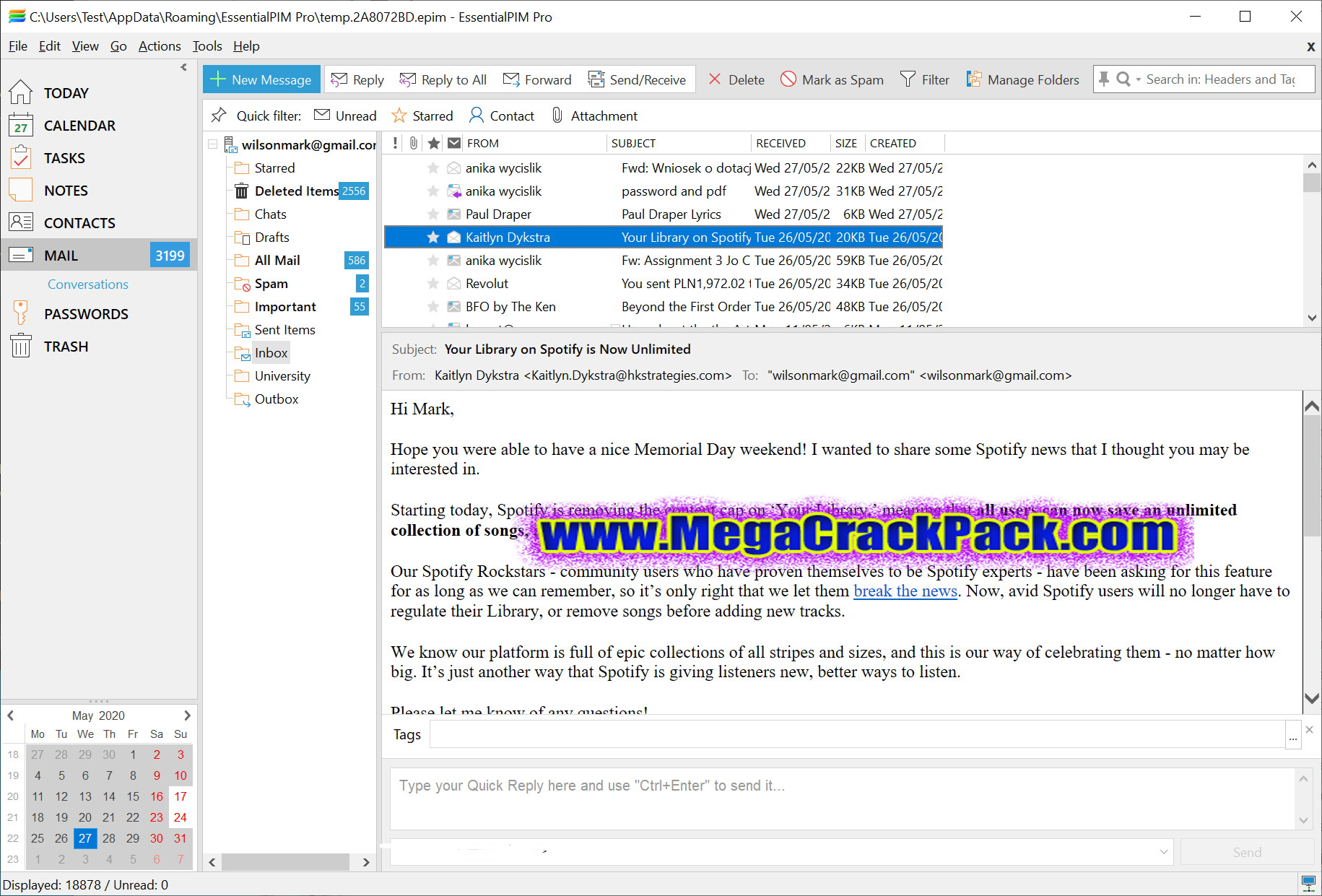Collapse the left navigation pane
Viewport: 1322px width, 896px height.
tap(183, 67)
